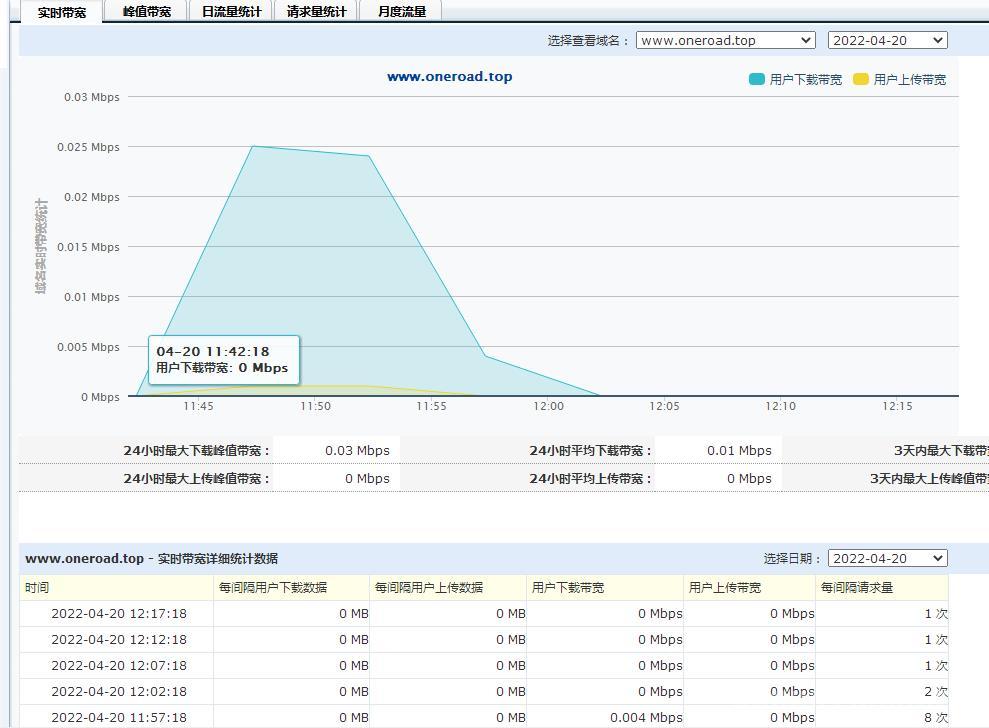This screenshot has width=989, height=728.
Task: Click the 11:50 label on chart axis
Action: click(x=315, y=406)
